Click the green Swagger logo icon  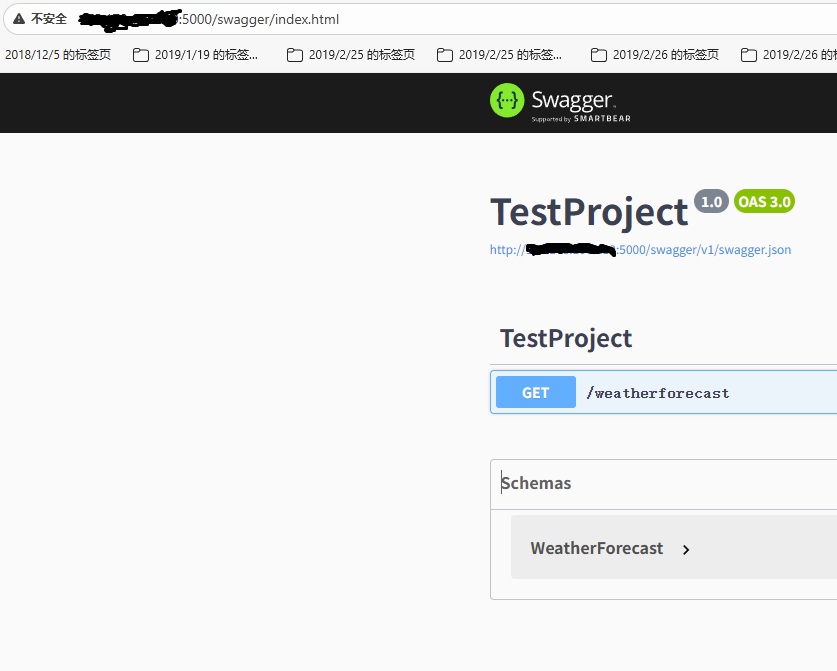(x=507, y=101)
